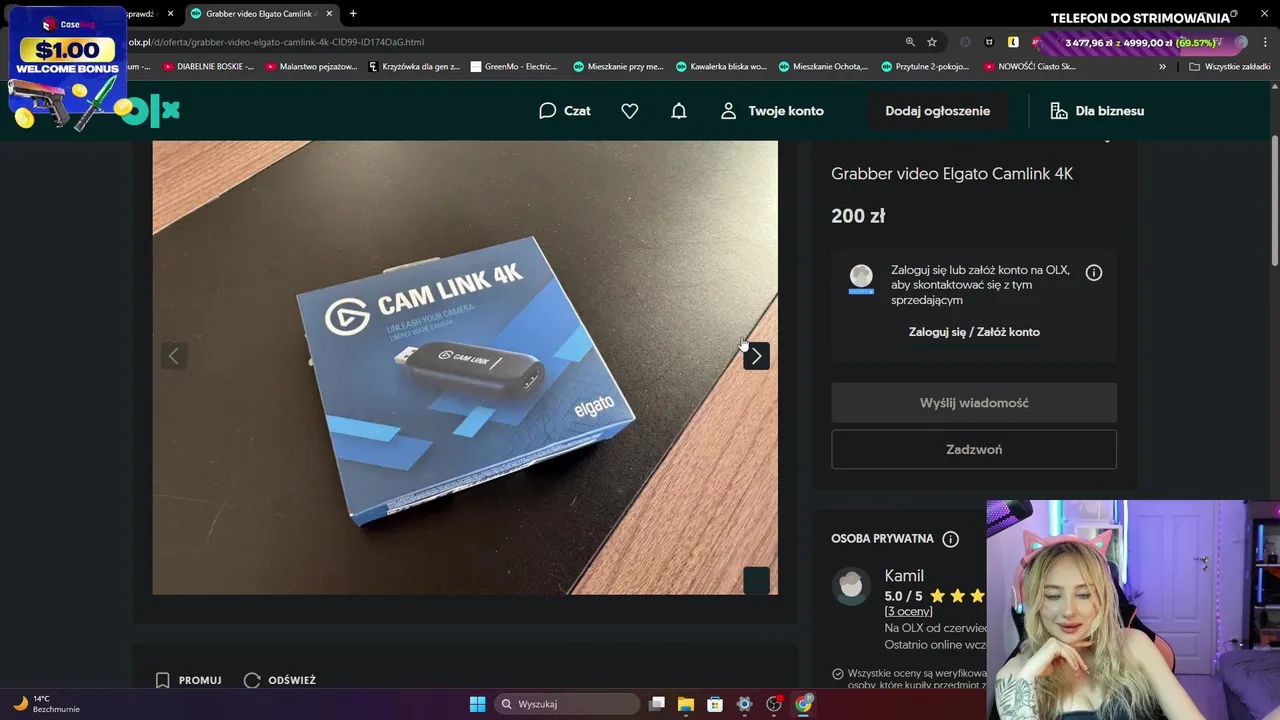Open Mieszkanie Ochota bookmark
This screenshot has height=720, width=1280.
(x=824, y=67)
